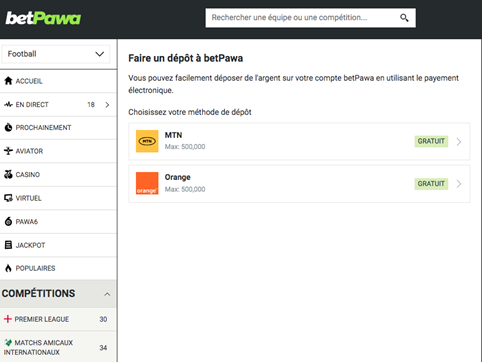
Task: Click the Premier League count 30
Action: 103,319
